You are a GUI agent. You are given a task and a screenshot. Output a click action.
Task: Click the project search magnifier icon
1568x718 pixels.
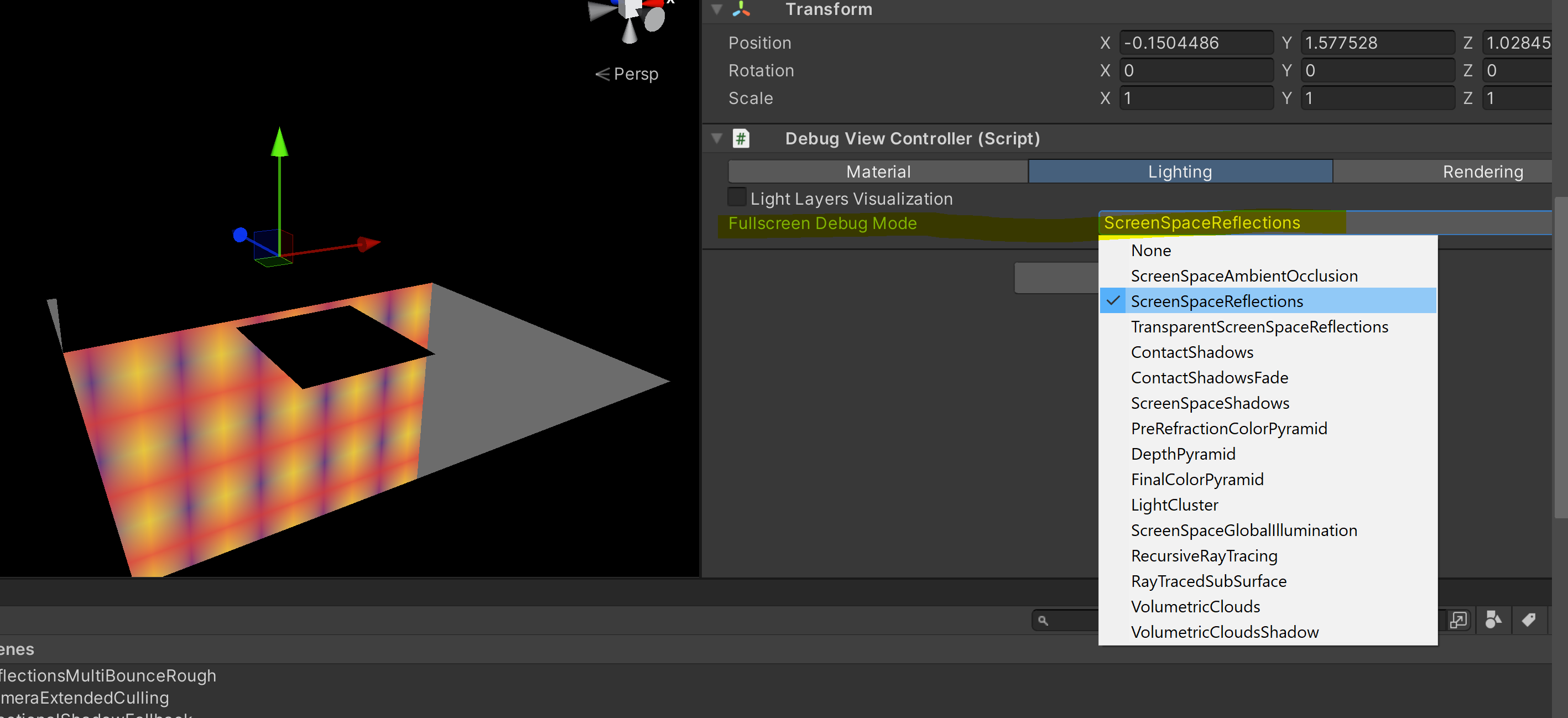1043,620
